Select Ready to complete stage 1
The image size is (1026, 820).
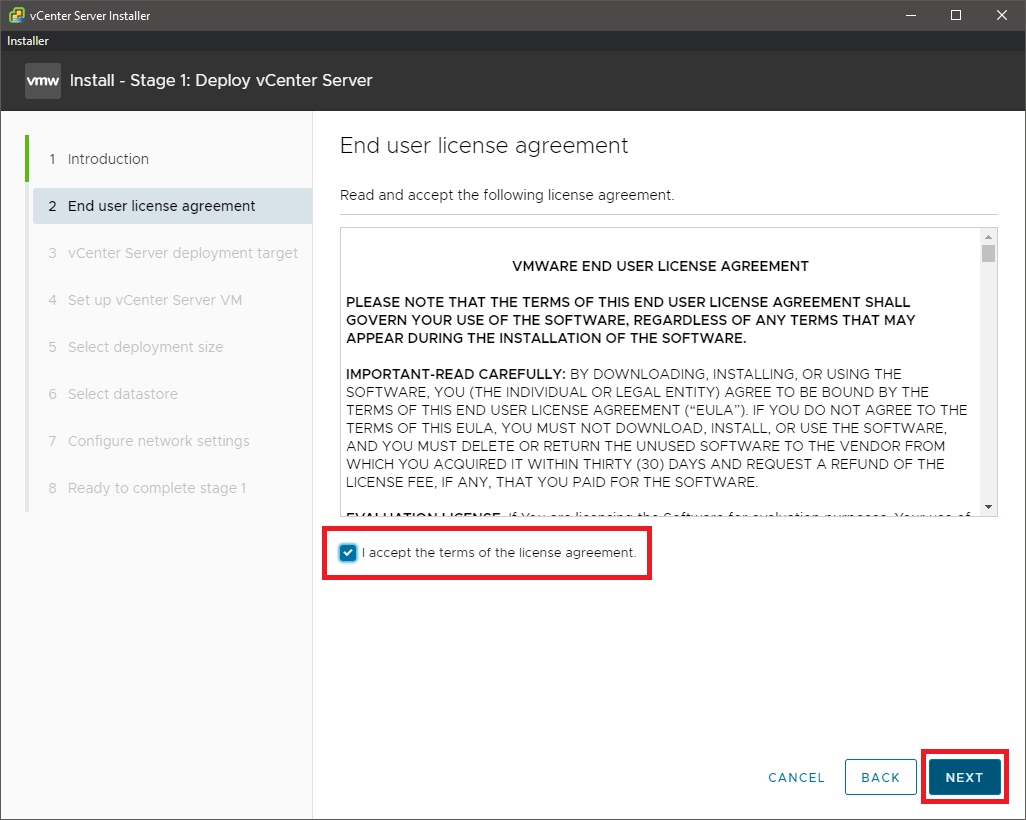pyautogui.click(x=156, y=488)
